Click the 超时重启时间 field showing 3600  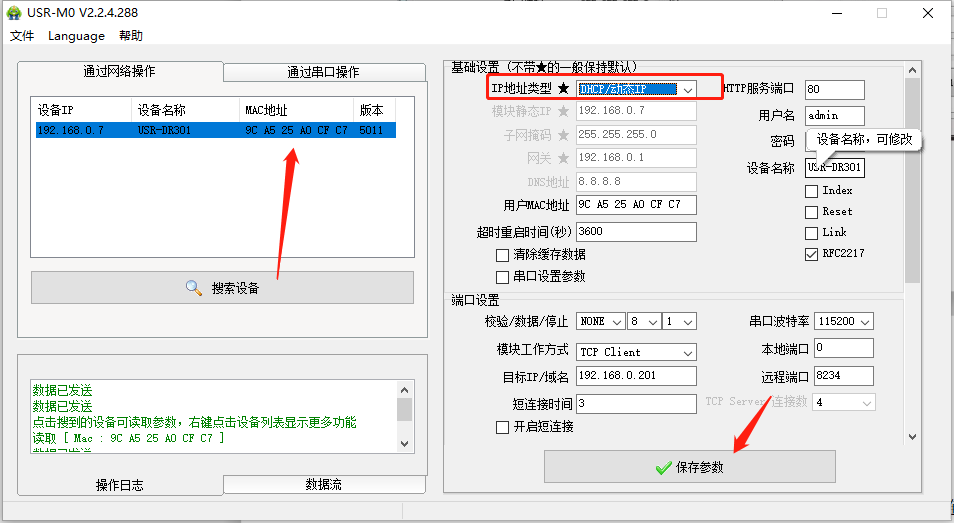(x=636, y=232)
